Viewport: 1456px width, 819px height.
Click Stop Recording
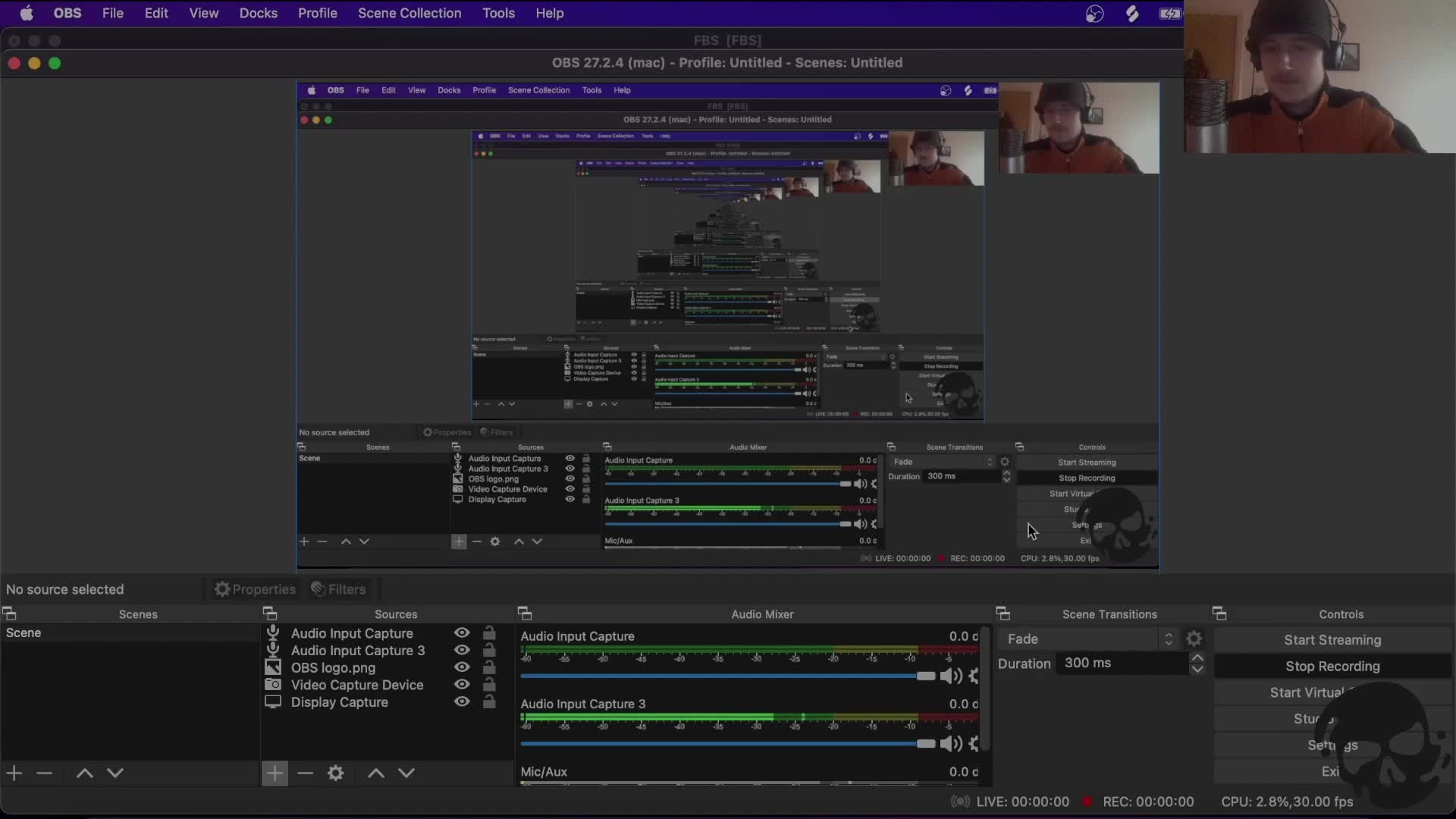pos(1332,667)
